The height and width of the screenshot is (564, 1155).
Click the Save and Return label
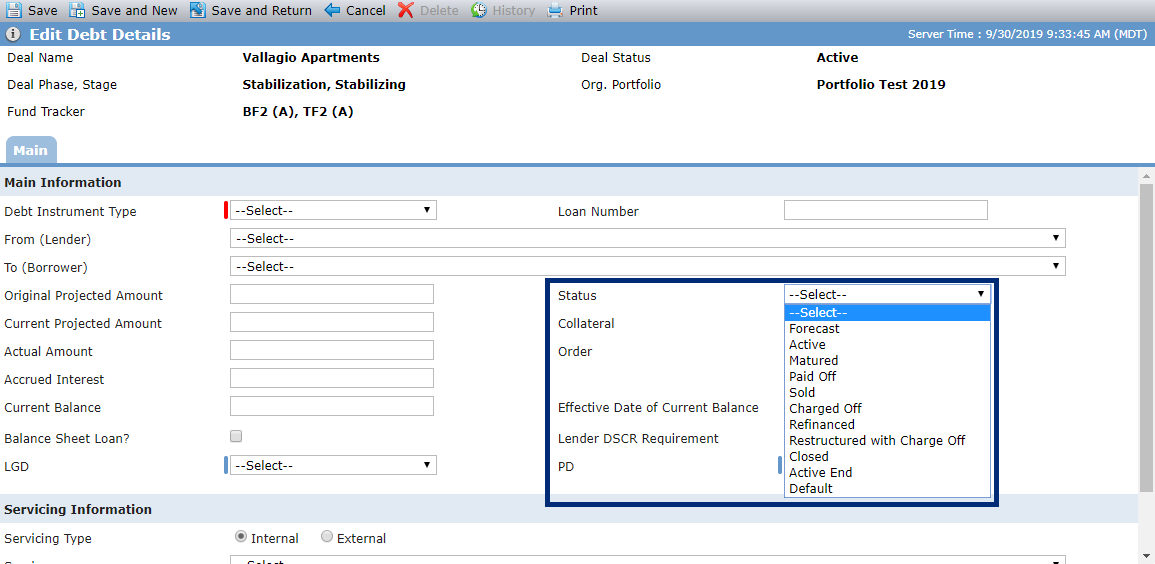point(261,10)
